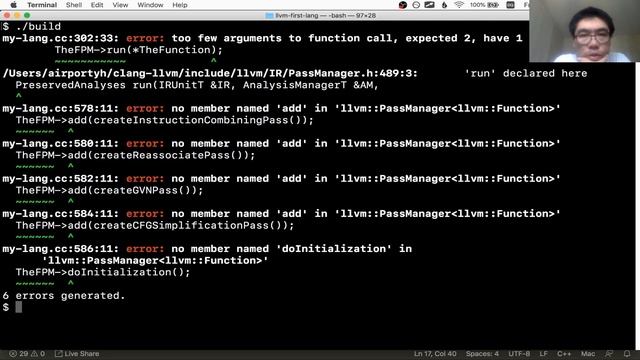Image resolution: width=640 pixels, height=360 pixels.
Task: Click the './build' command text
Action: pos(38,27)
